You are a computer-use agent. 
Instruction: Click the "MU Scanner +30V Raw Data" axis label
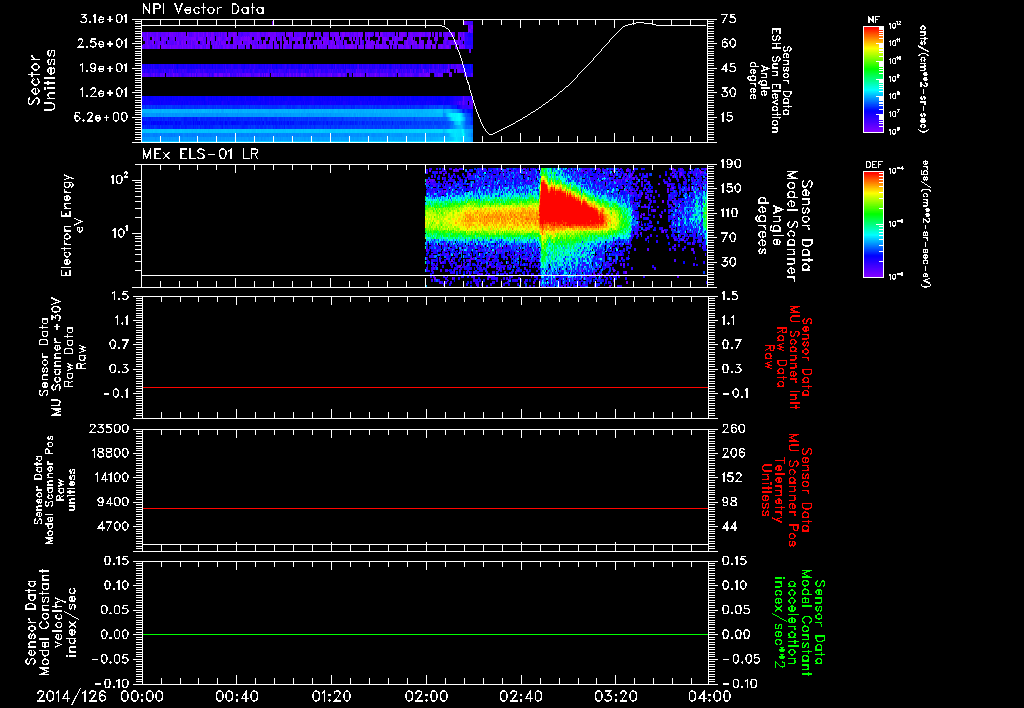coord(63,357)
